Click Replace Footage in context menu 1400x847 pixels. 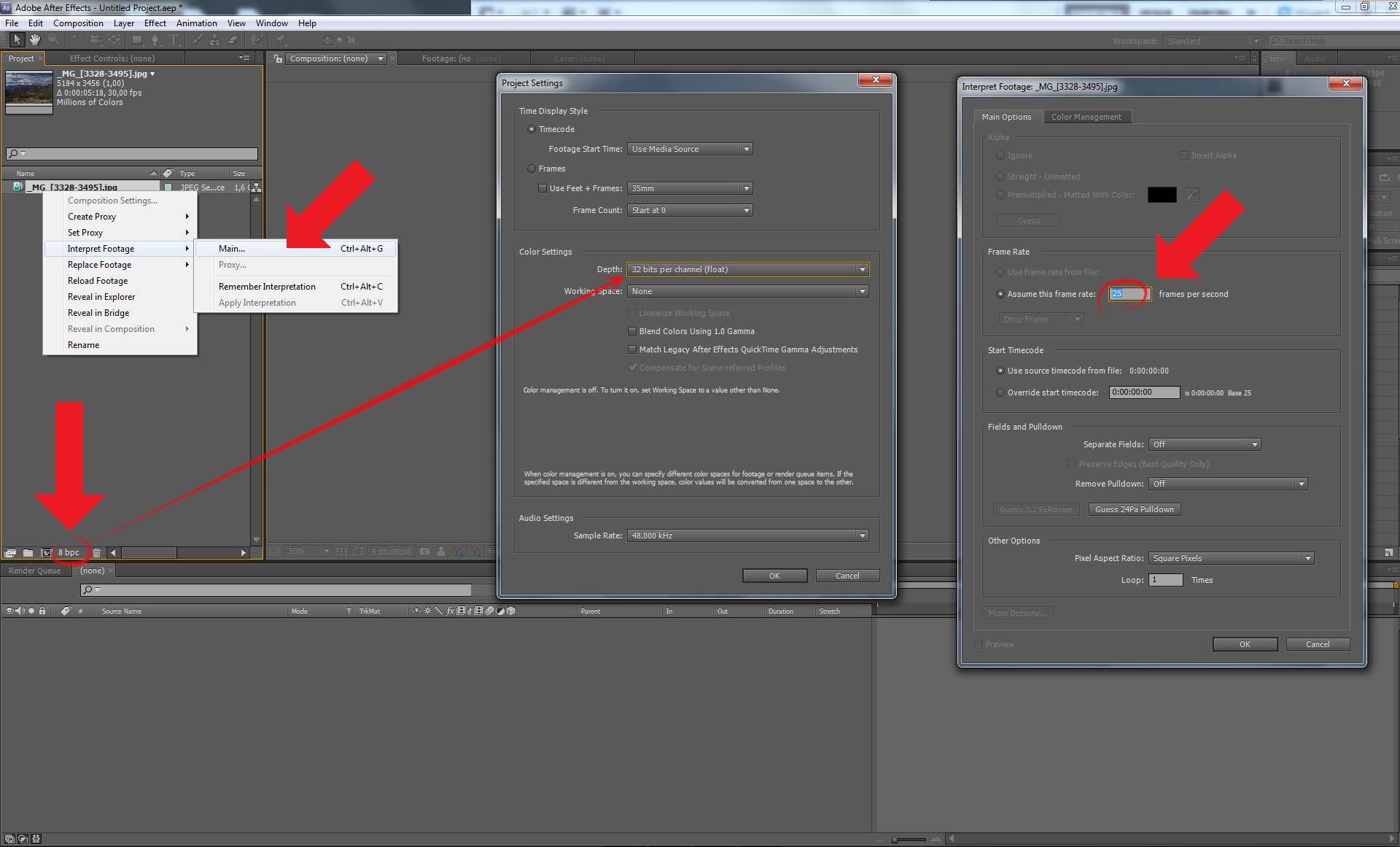(x=120, y=265)
